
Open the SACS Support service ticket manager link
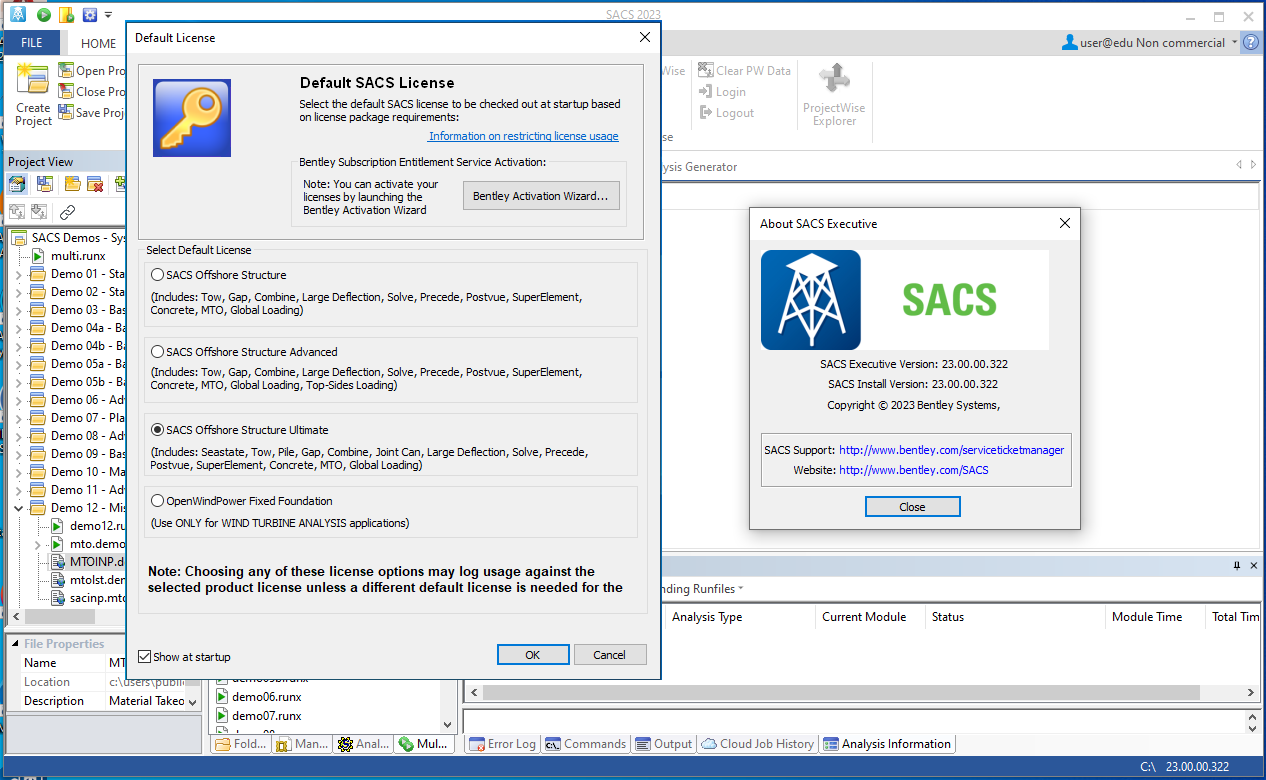click(x=951, y=450)
